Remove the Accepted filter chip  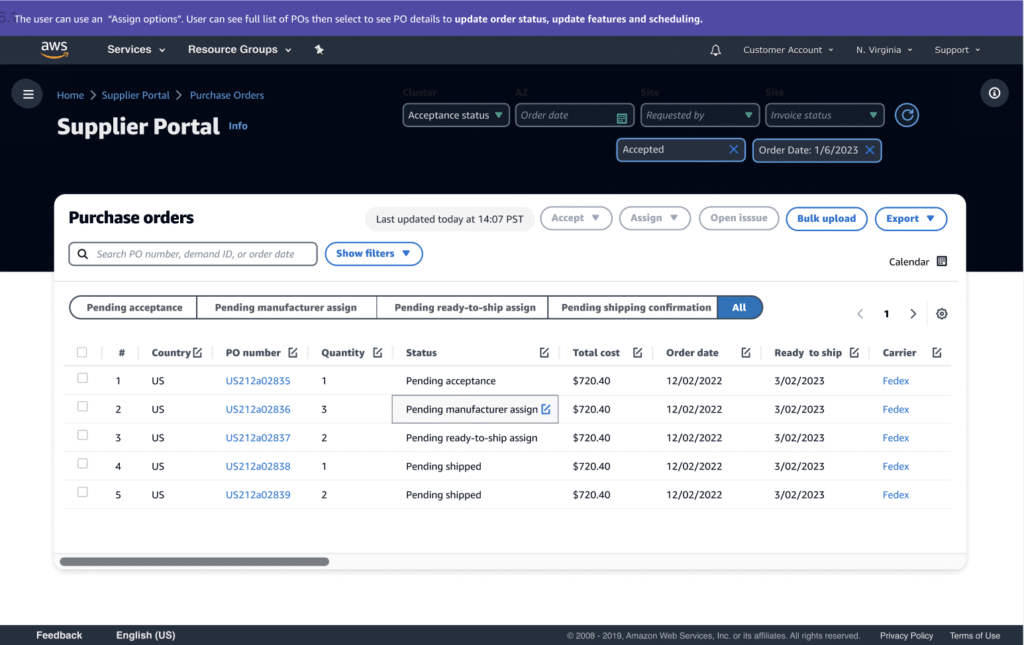pos(734,150)
